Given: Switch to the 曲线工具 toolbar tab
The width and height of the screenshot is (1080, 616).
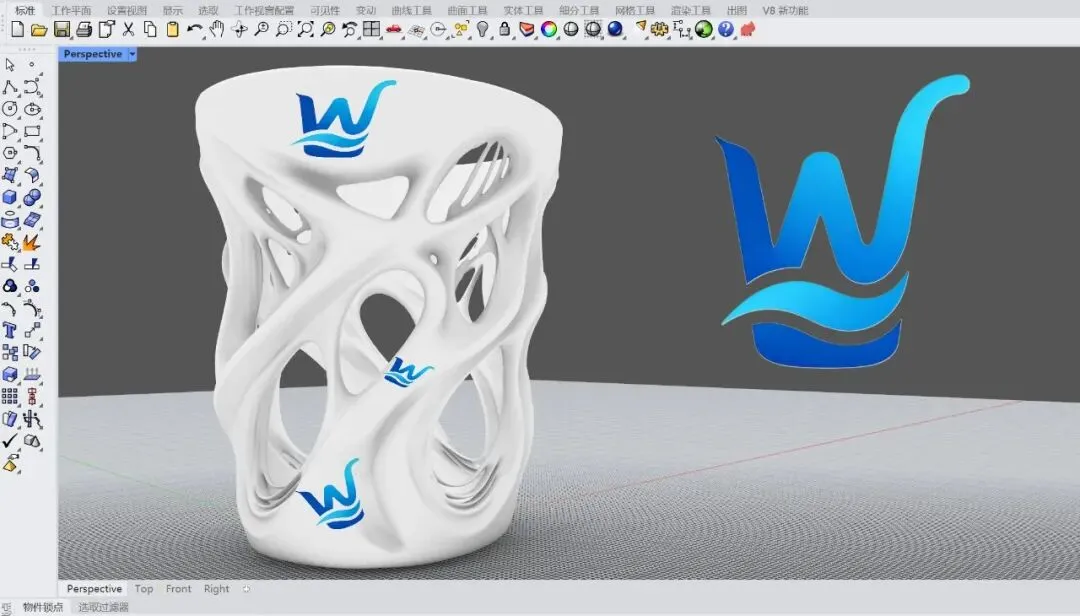Looking at the screenshot, I should 412,10.
